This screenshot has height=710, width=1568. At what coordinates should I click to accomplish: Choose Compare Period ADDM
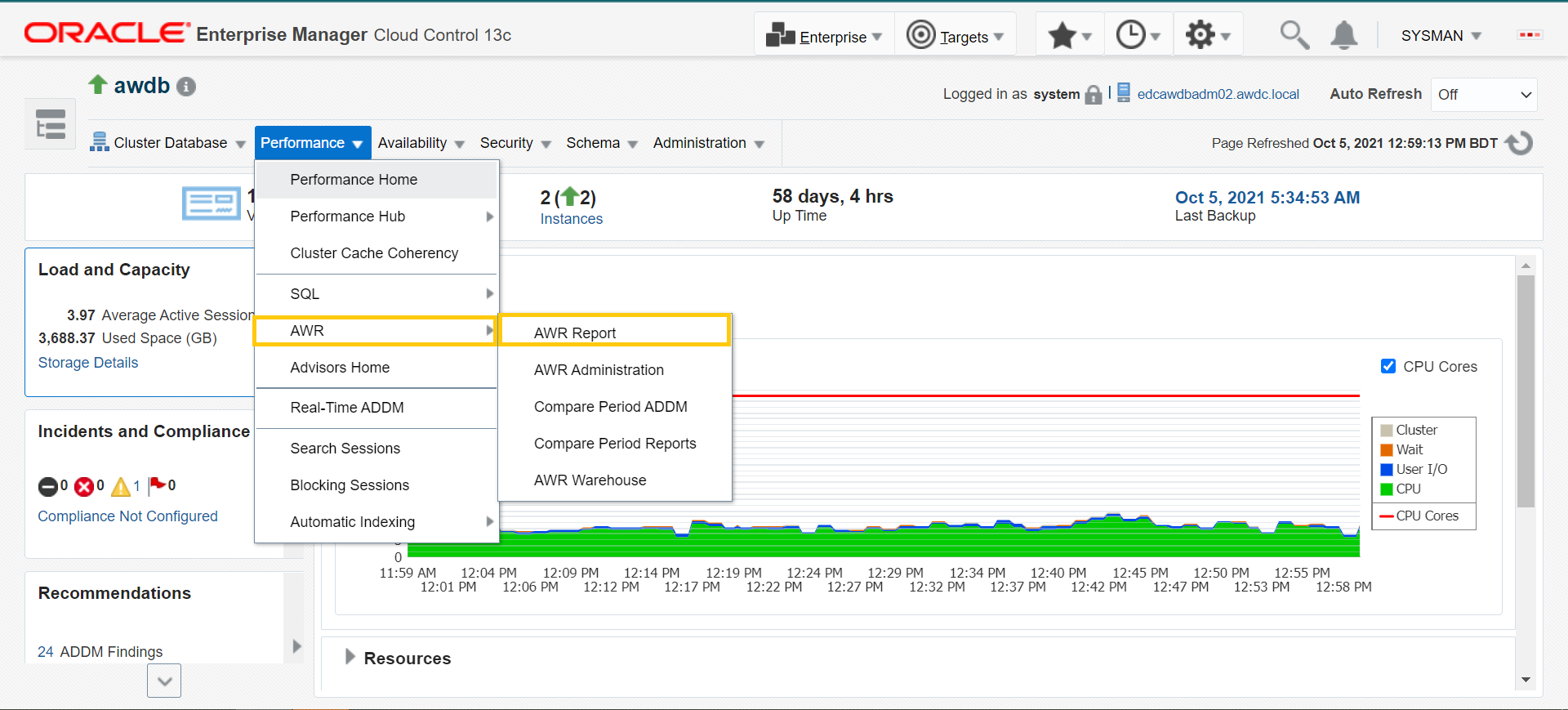(614, 407)
